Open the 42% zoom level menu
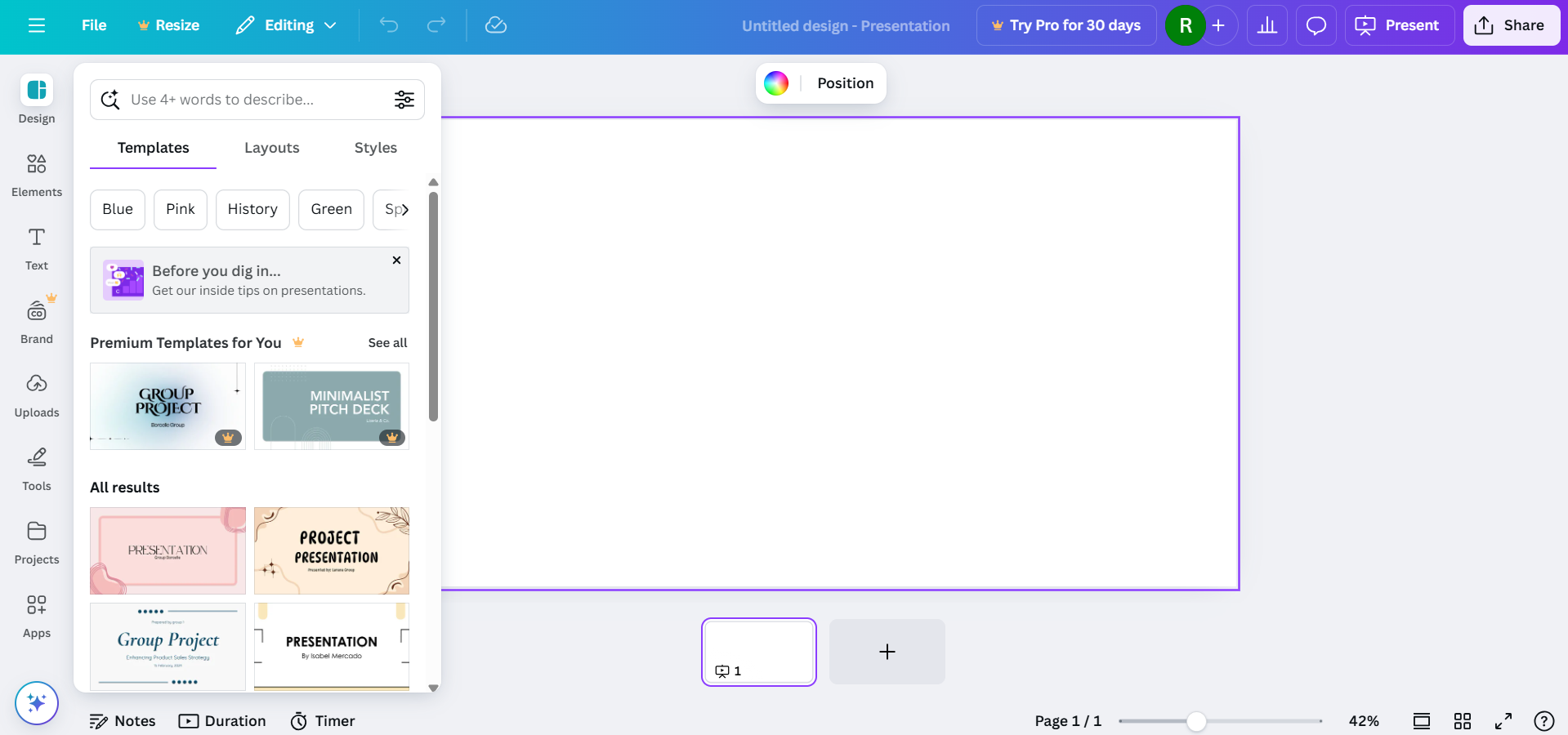This screenshot has height=735, width=1568. click(1364, 721)
